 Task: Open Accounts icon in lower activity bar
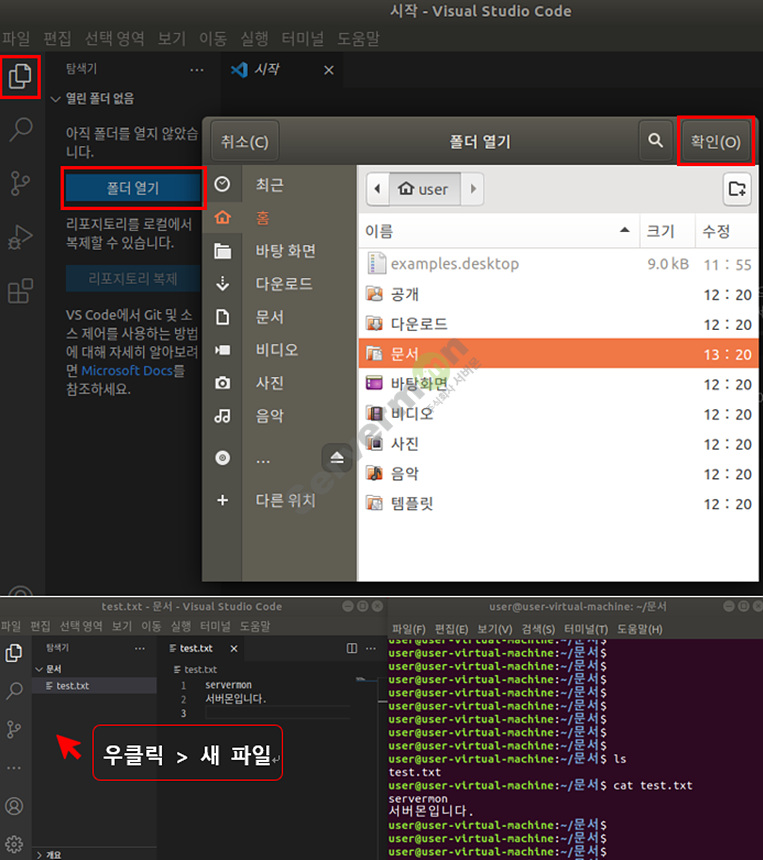click(x=14, y=806)
